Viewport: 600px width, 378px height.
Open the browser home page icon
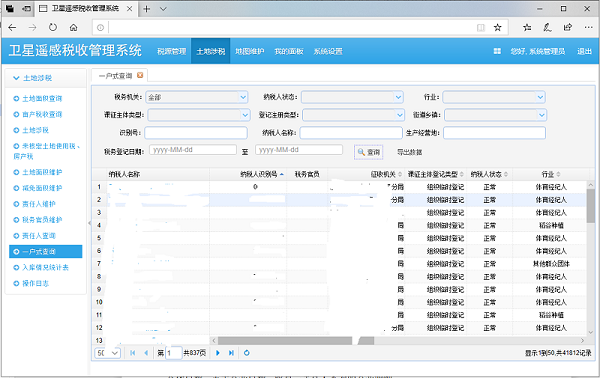click(73, 28)
